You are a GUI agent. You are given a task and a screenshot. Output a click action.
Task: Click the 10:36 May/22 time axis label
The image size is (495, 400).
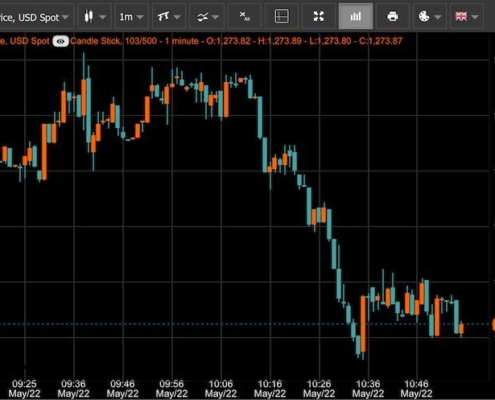coord(368,389)
